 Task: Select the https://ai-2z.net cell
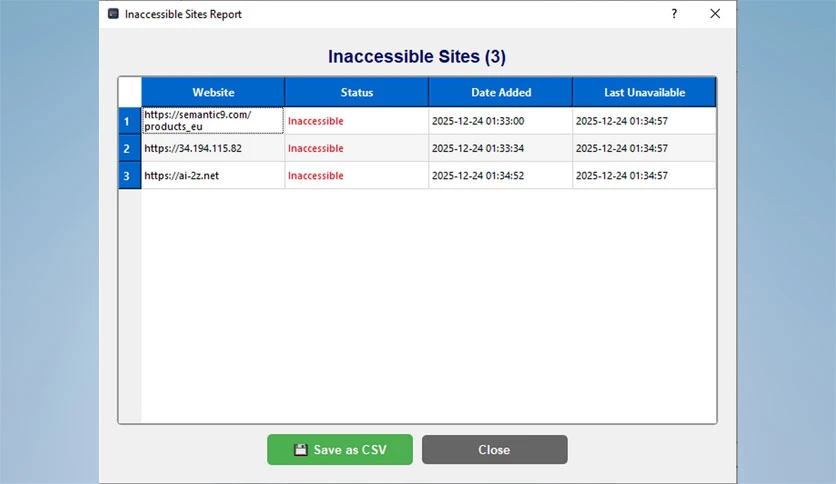coord(213,175)
